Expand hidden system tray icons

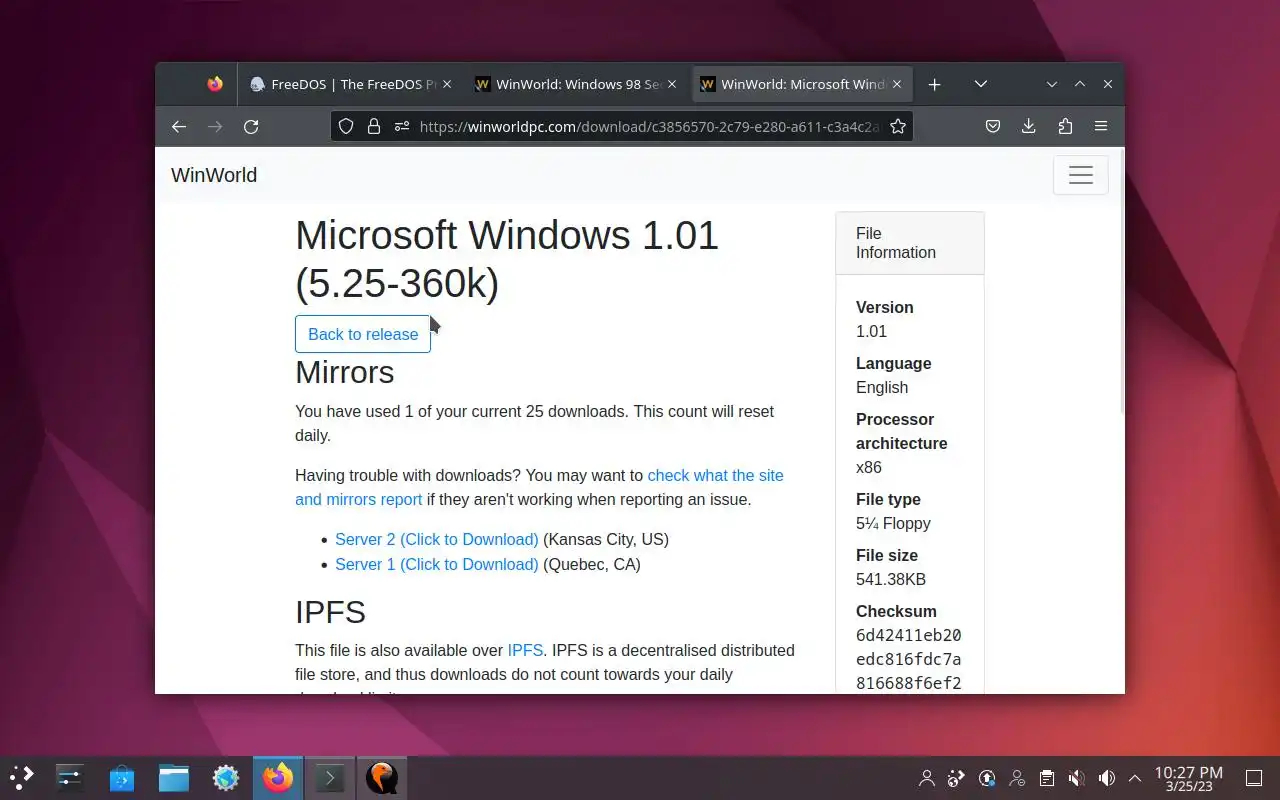[x=1134, y=777]
